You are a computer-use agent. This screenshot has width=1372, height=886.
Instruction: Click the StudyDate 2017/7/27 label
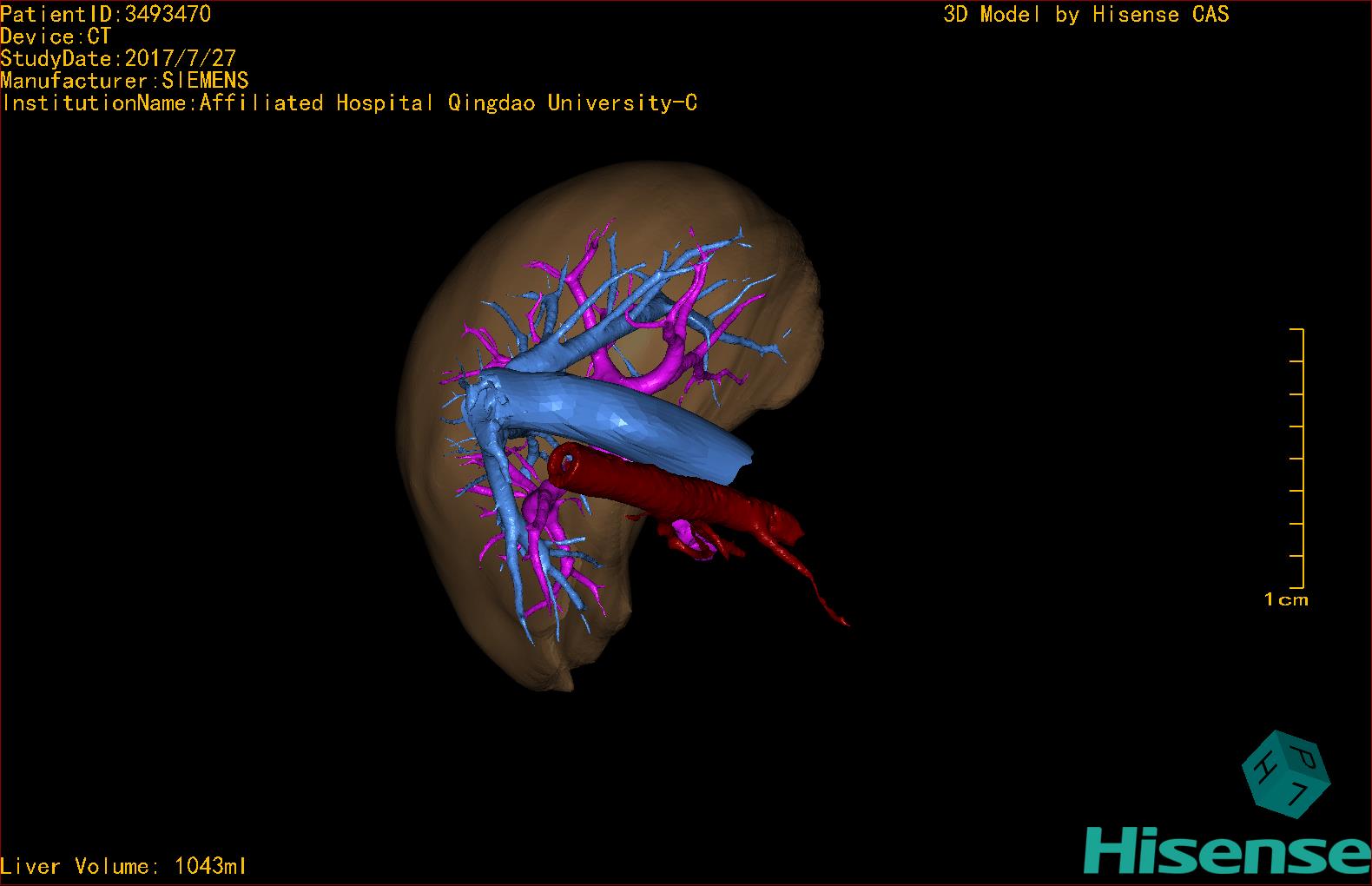[118, 58]
